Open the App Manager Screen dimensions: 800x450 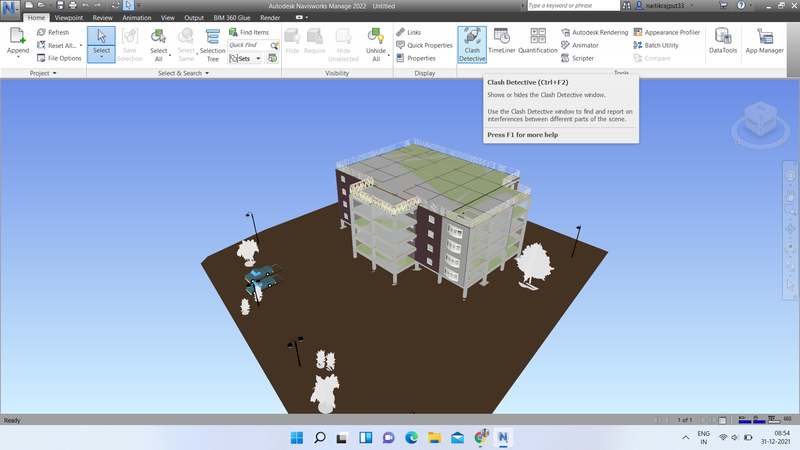coord(764,41)
